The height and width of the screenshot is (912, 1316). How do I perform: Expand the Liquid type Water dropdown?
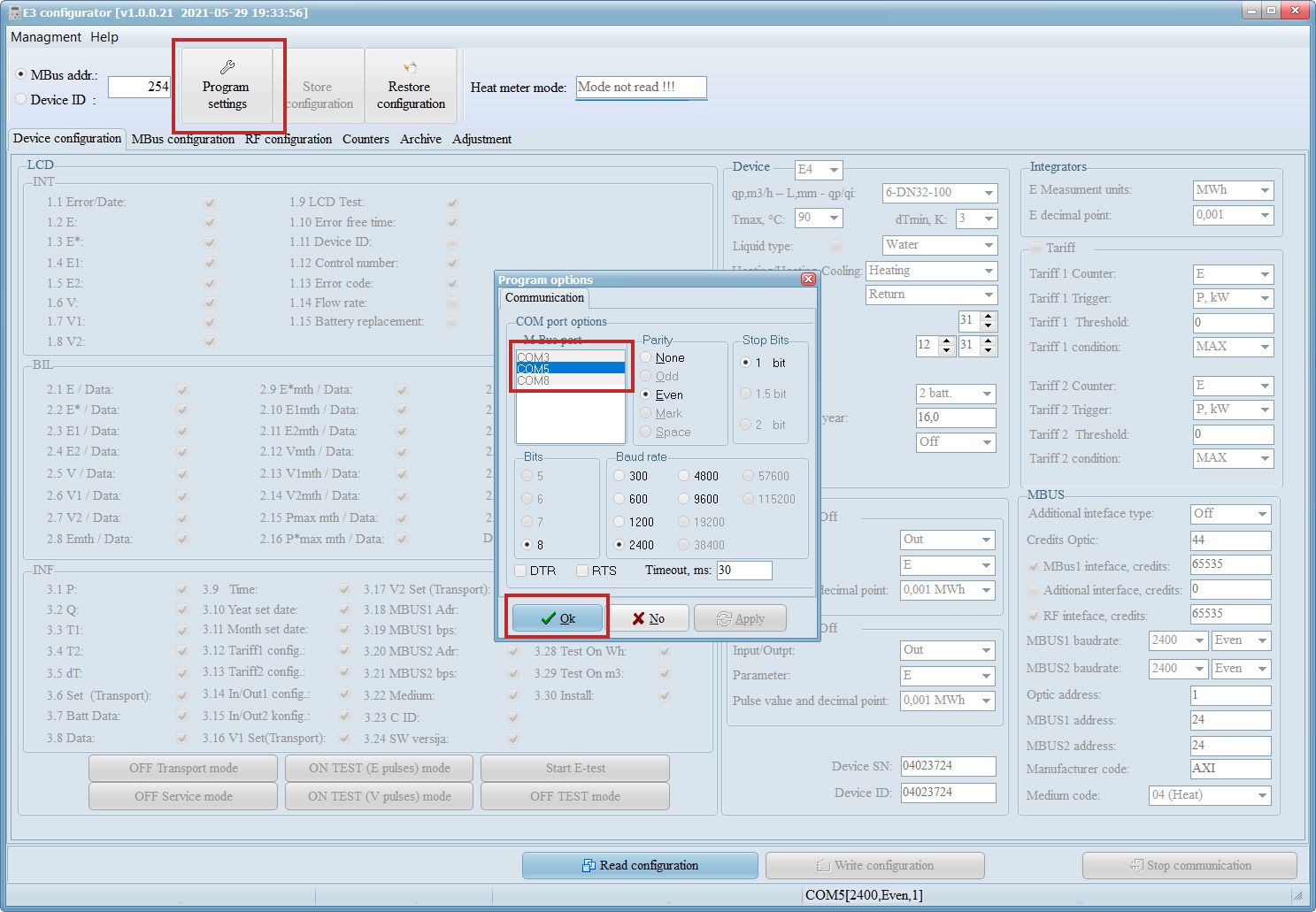coord(939,245)
